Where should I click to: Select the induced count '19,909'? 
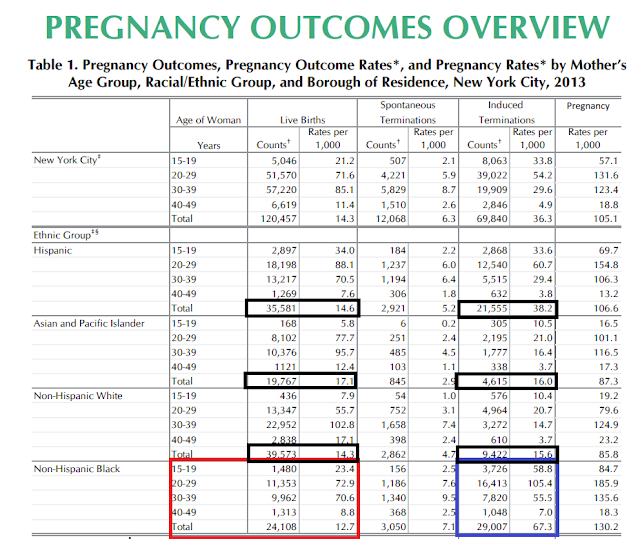pyautogui.click(x=492, y=190)
